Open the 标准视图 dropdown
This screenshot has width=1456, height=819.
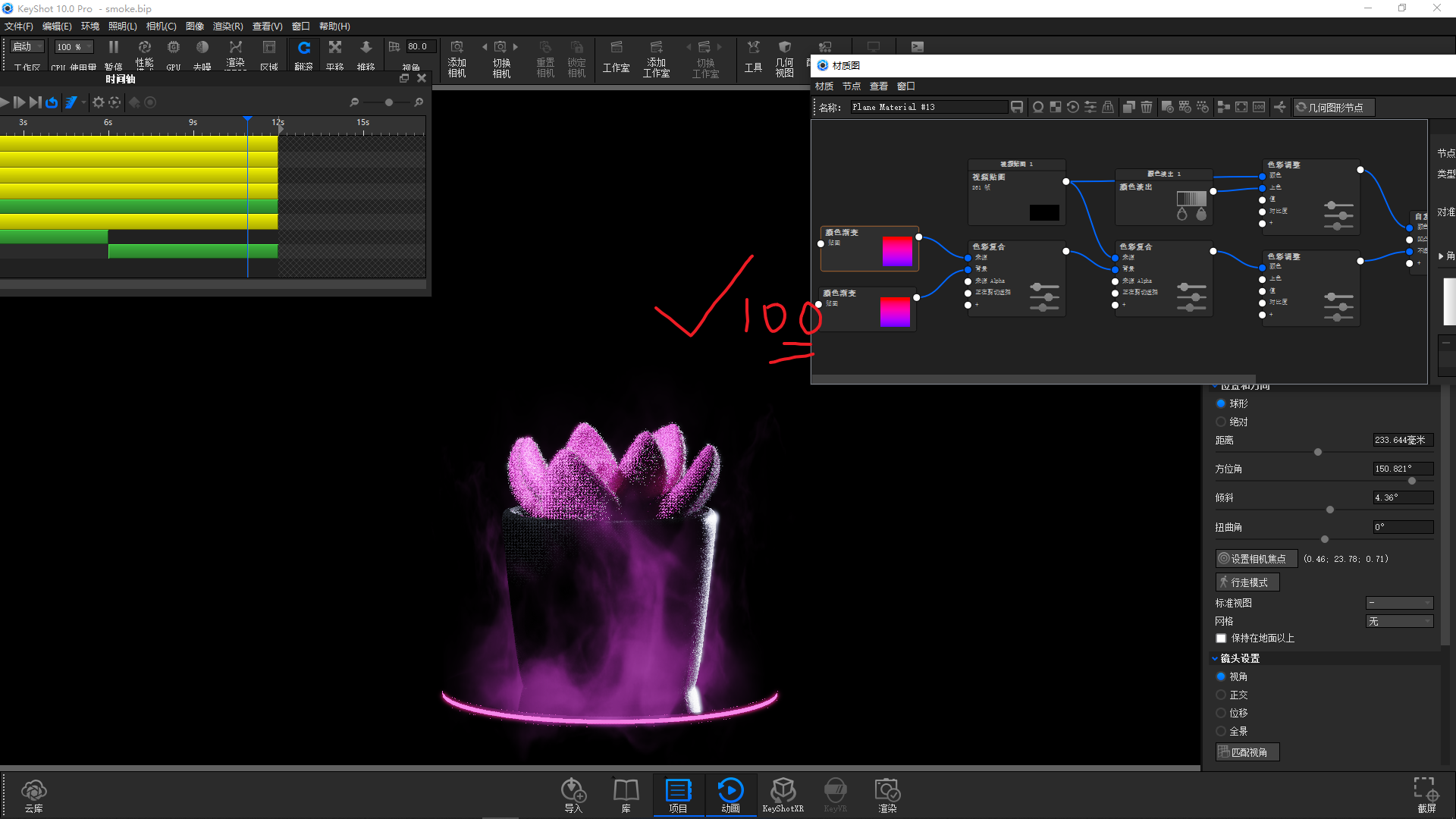tap(1399, 603)
